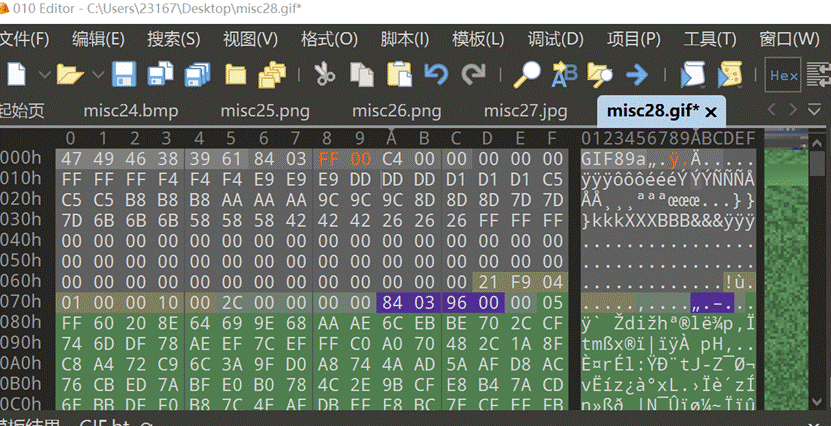Screen dimensions: 831x426
Task: Click the Run Template icon
Action: pos(730,75)
